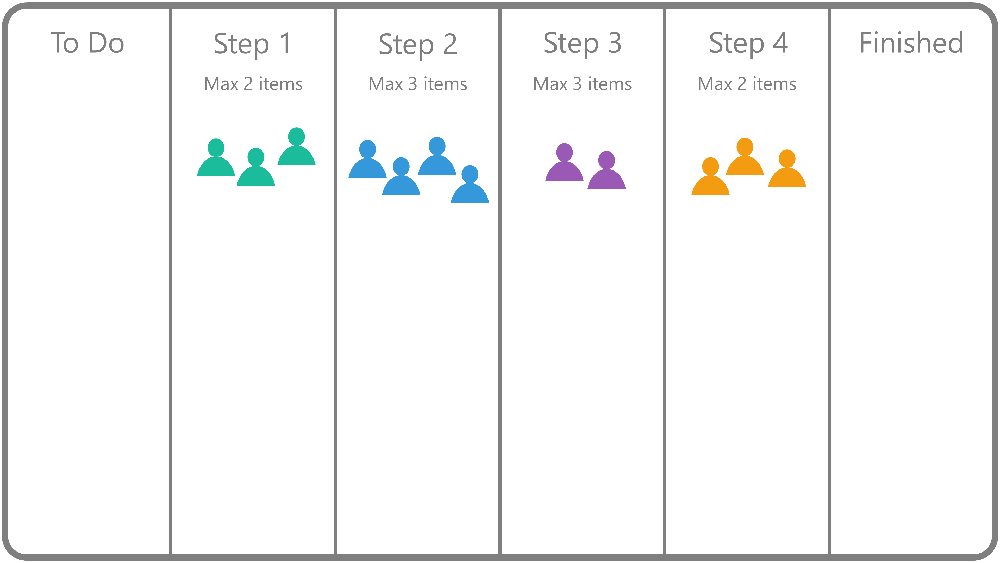This screenshot has width=1000, height=563.
Task: Select Step 3's Max 3 items label
Action: click(x=582, y=84)
